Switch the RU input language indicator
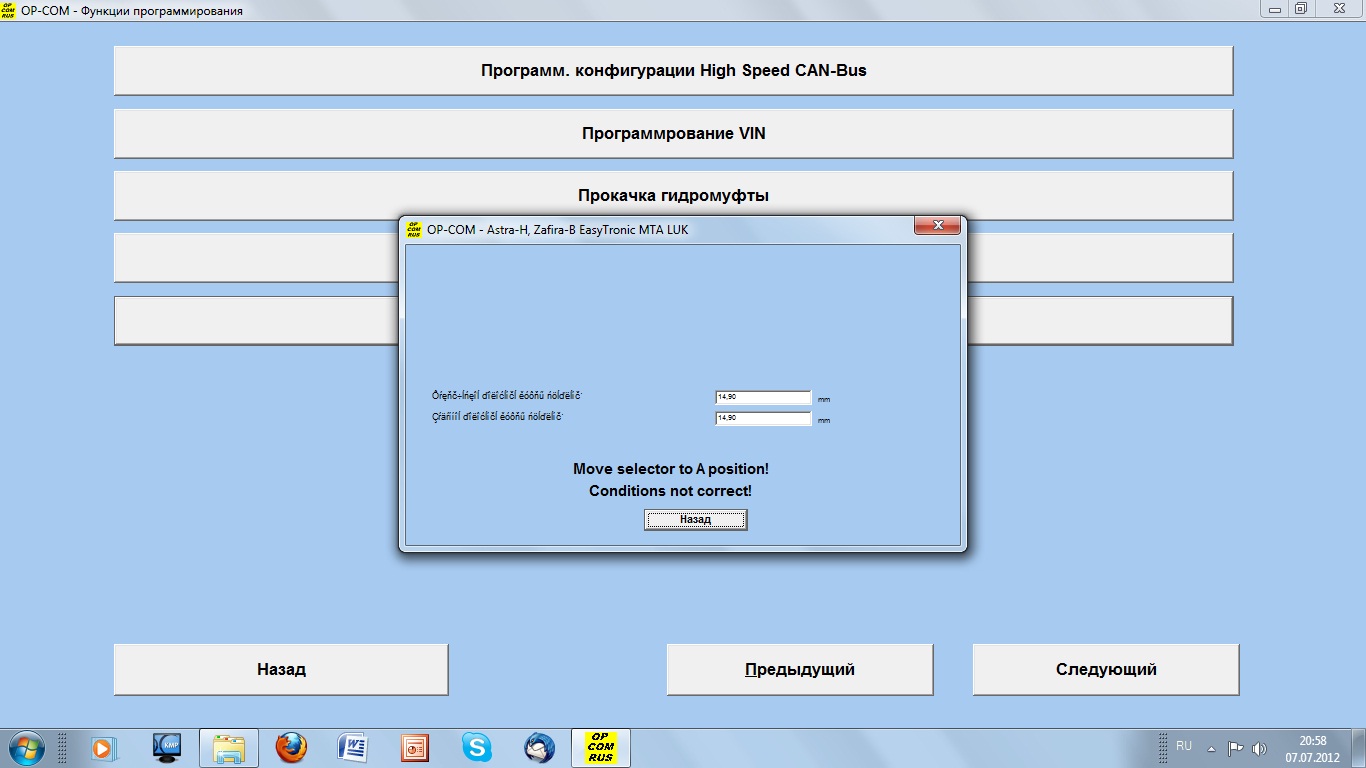The height and width of the screenshot is (768, 1366). [x=1184, y=746]
